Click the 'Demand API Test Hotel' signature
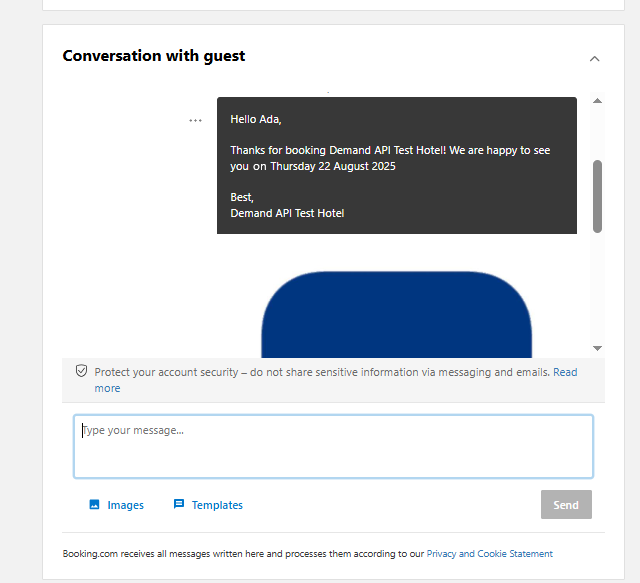Image resolution: width=640 pixels, height=583 pixels. click(287, 214)
